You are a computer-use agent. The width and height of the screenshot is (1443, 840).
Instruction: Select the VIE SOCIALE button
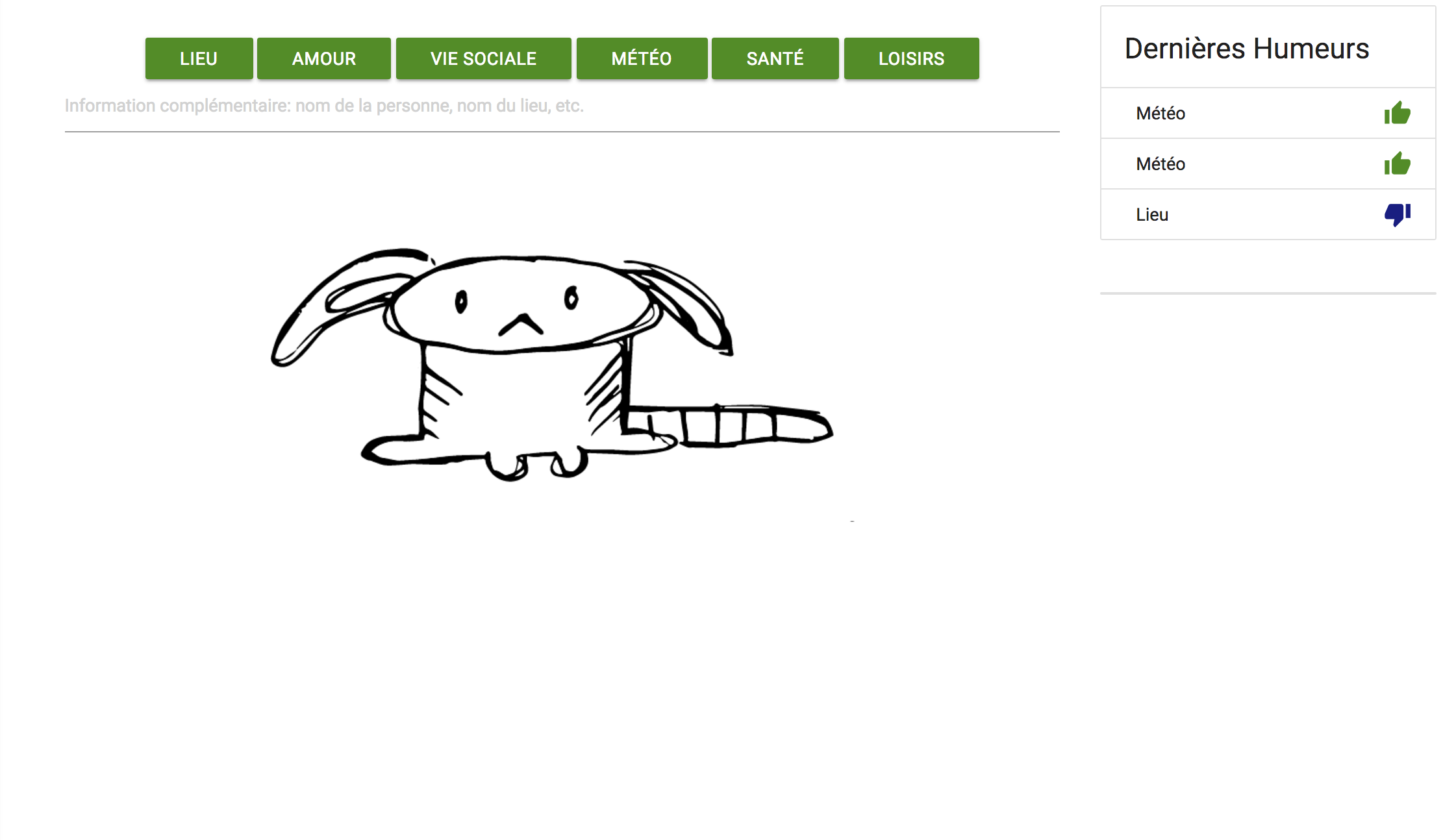click(x=483, y=58)
